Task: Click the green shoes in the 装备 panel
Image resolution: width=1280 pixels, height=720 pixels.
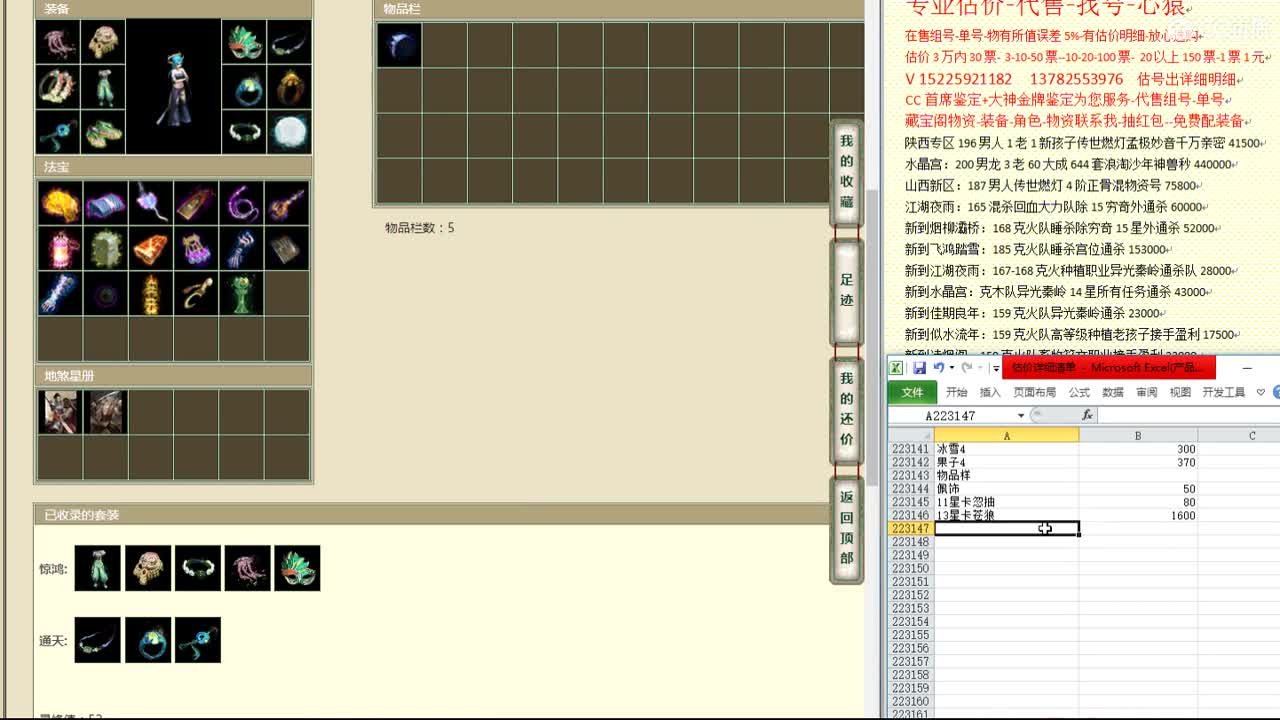Action: point(102,132)
